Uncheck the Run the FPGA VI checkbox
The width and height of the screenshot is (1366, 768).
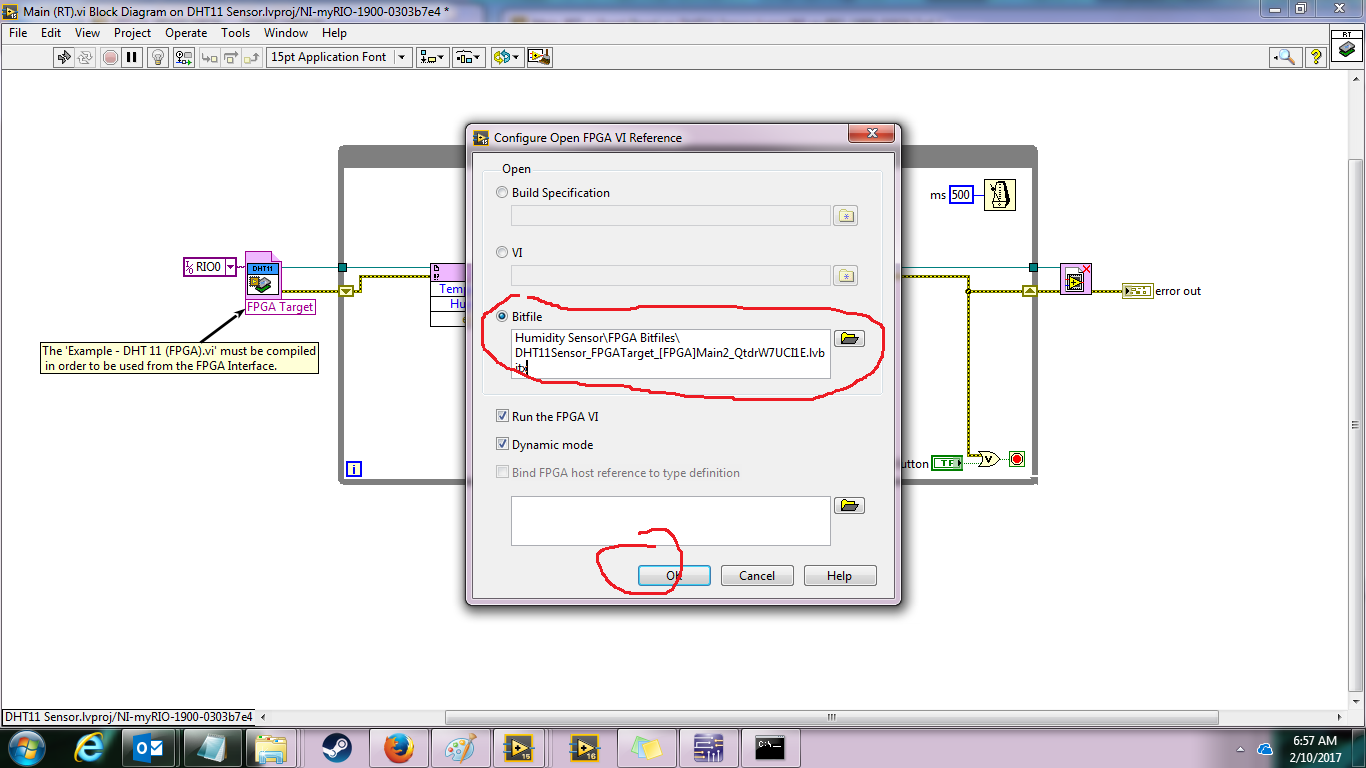[x=503, y=417]
